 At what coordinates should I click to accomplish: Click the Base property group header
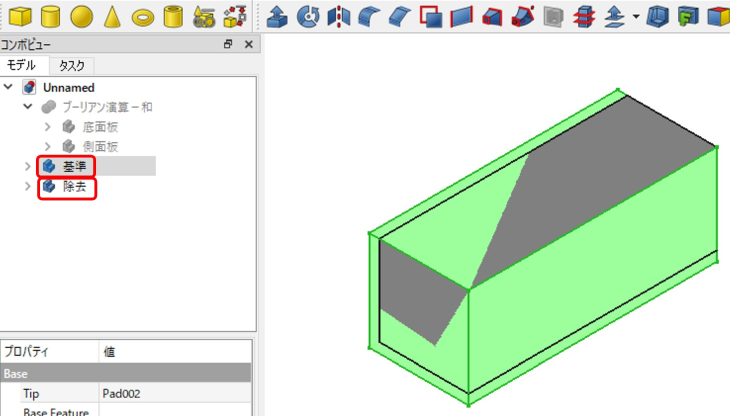coord(126,374)
